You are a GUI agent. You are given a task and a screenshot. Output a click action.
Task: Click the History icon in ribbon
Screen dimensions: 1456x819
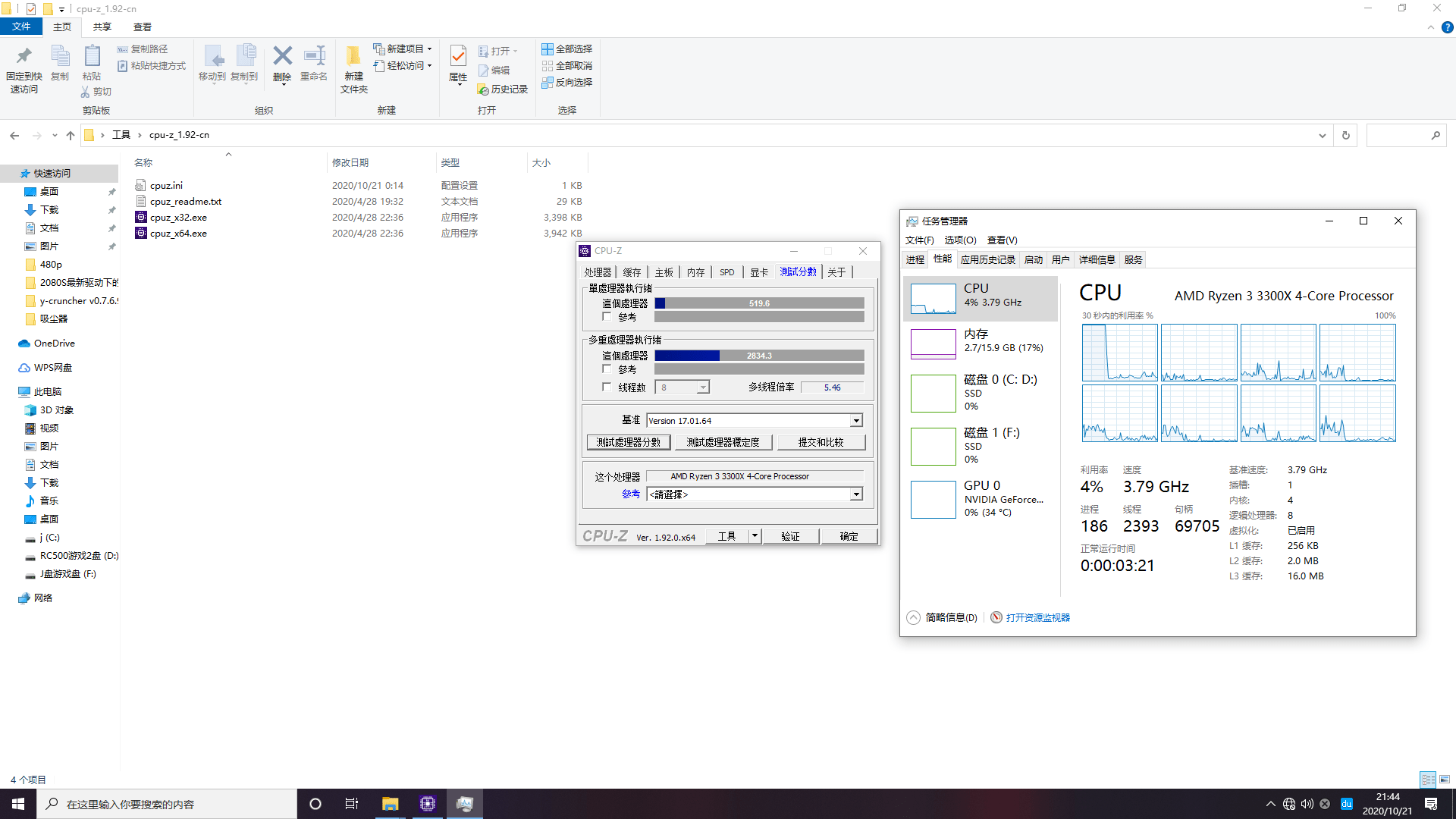coord(482,89)
